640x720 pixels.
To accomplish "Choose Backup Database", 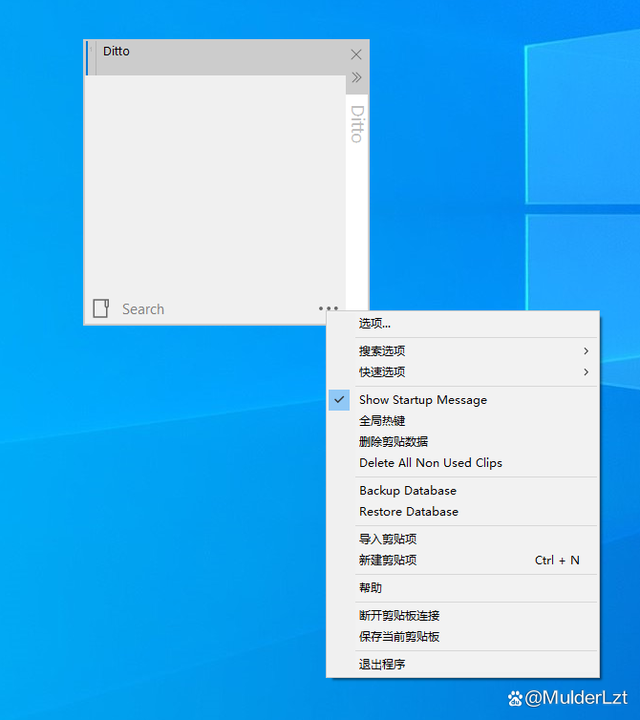I will point(462,491).
